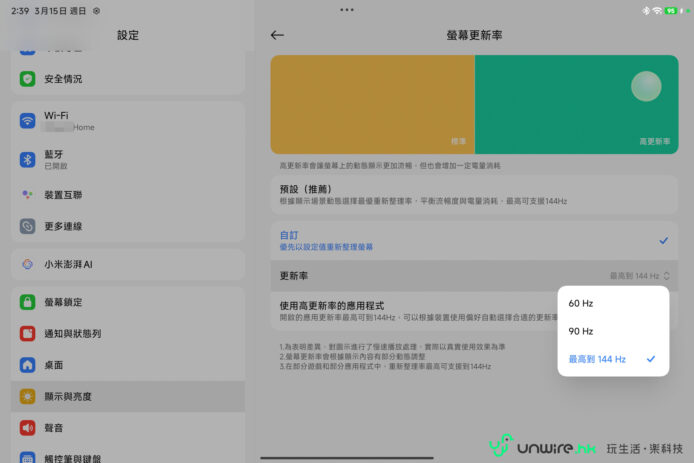Expand the 更新率 dropdown selector
Viewport: 694px width, 463px height.
(x=638, y=275)
